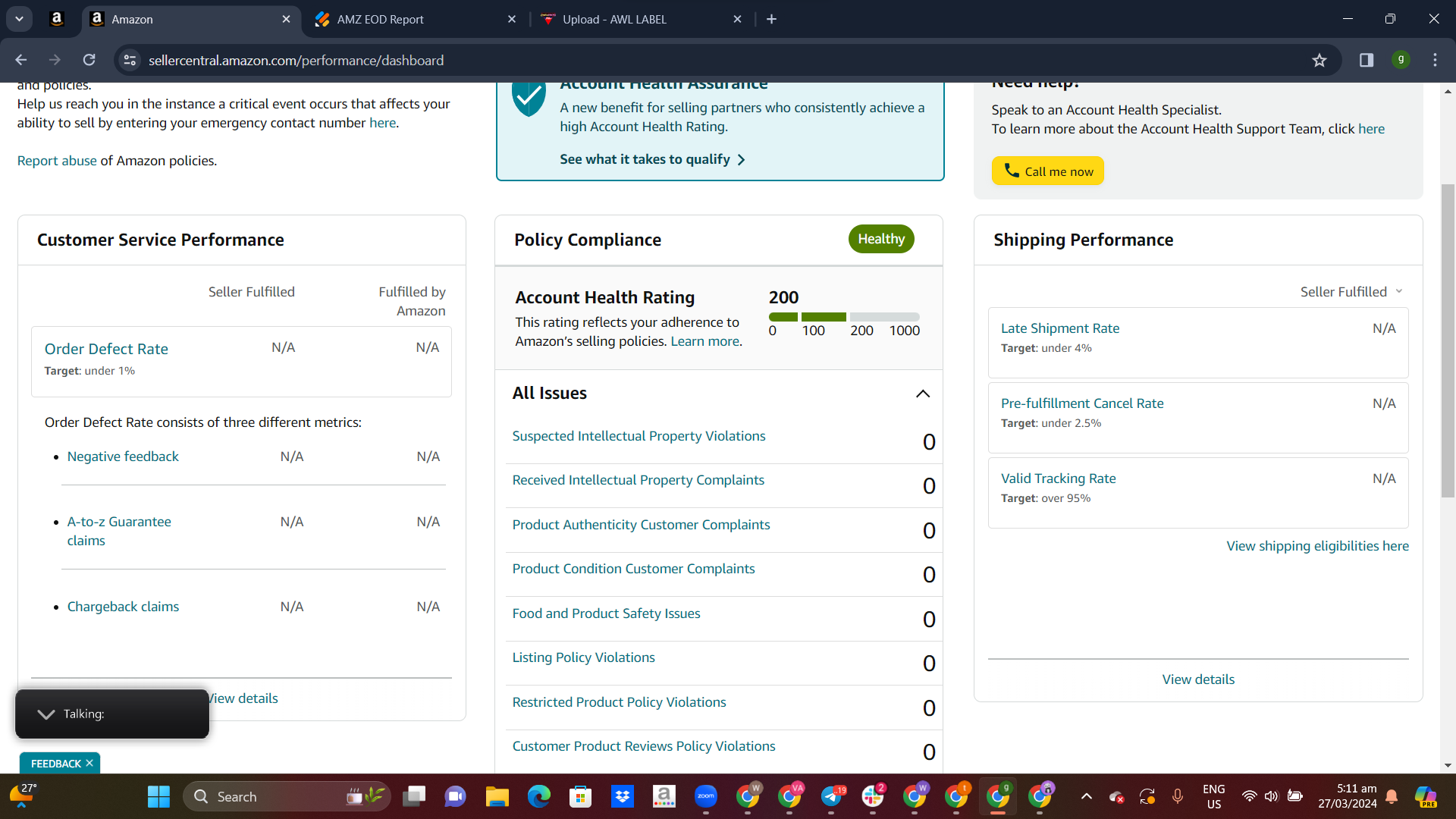
Task: Open the tab search dropdown
Action: click(x=19, y=19)
